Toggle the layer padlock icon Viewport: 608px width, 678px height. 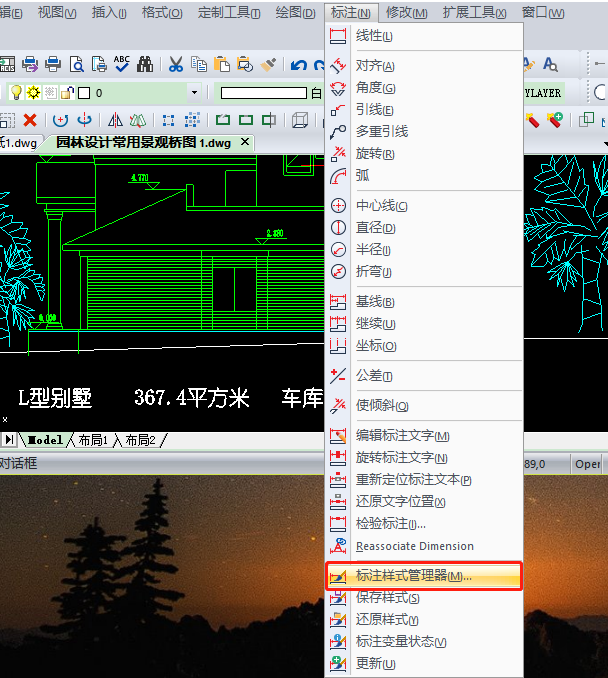pos(66,93)
